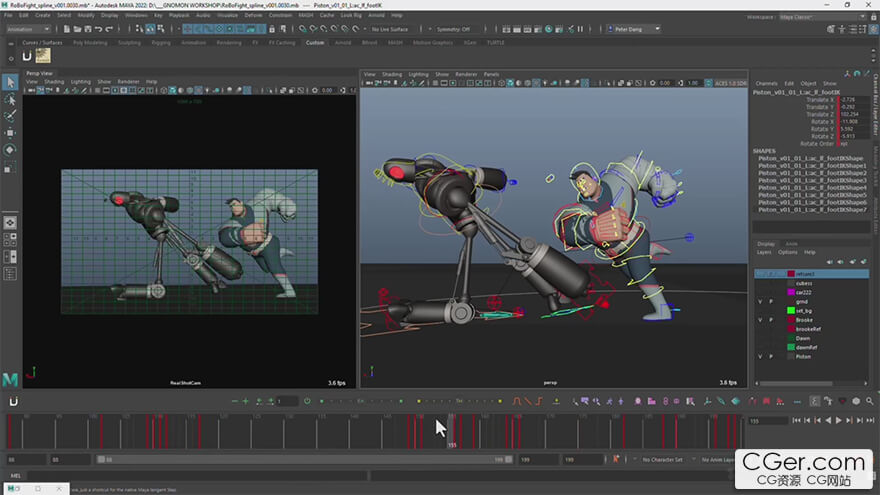Open the Layers menu in the layer editor
The width and height of the screenshot is (880, 495).
coord(764,253)
